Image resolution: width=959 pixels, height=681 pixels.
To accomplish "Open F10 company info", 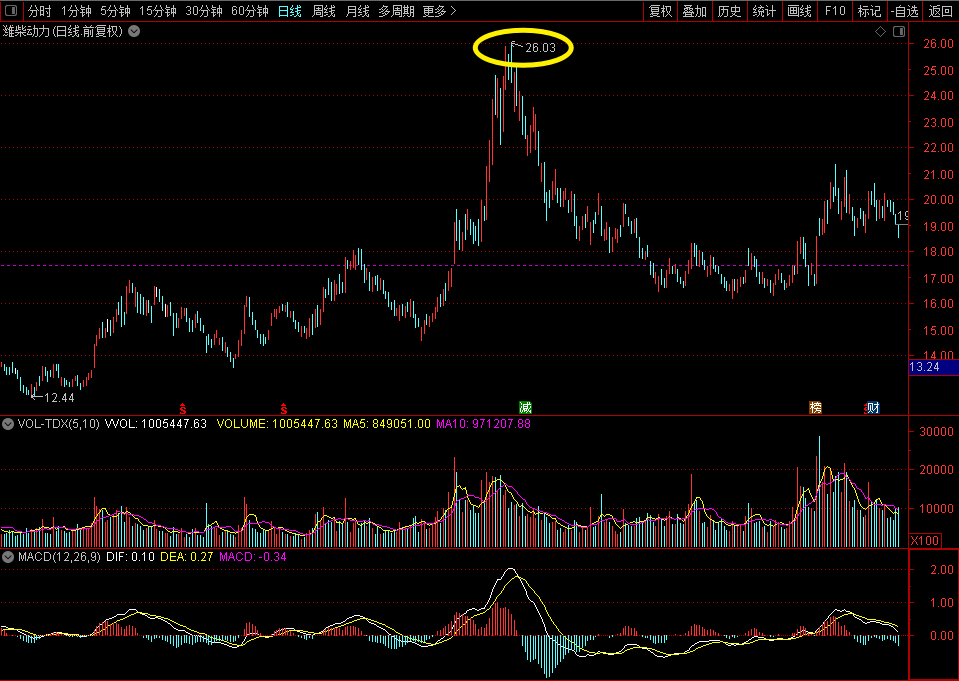I will point(835,11).
